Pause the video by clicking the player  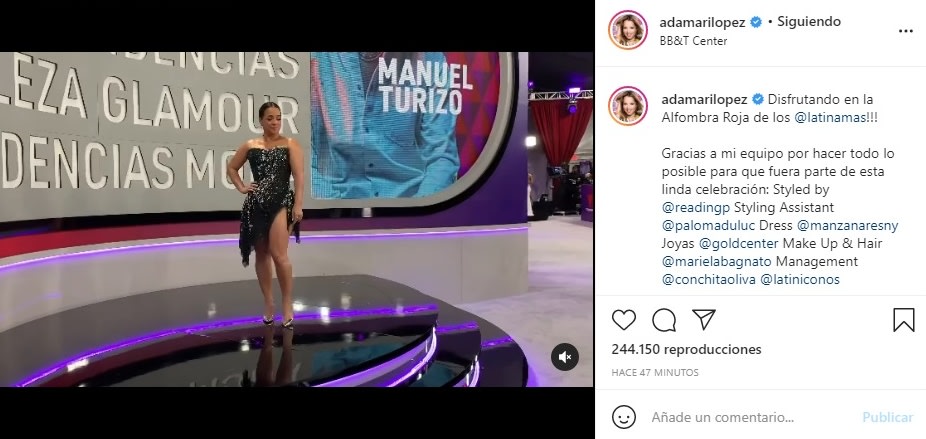pyautogui.click(x=296, y=220)
